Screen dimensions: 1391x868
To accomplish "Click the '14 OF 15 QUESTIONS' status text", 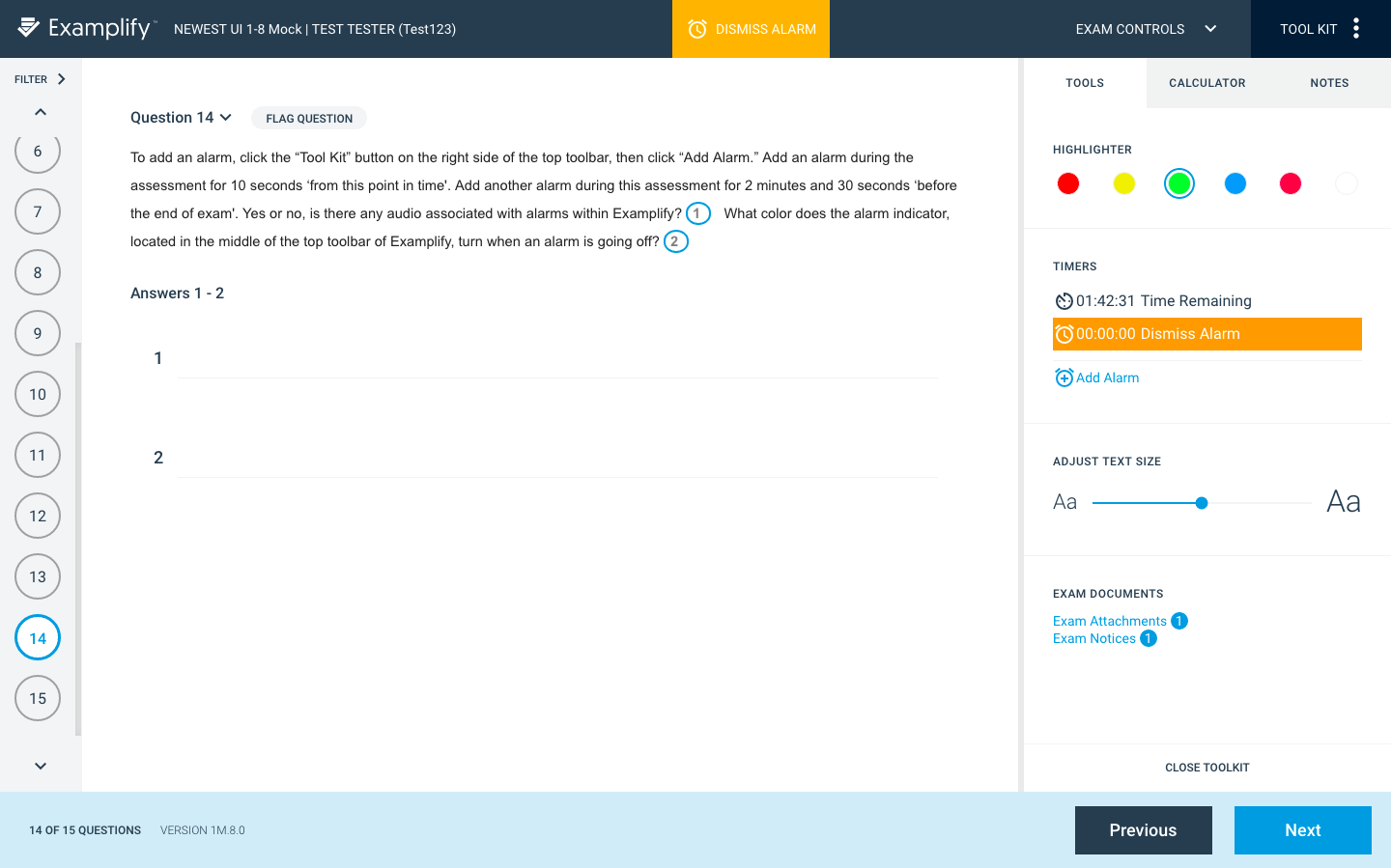I will (x=85, y=830).
